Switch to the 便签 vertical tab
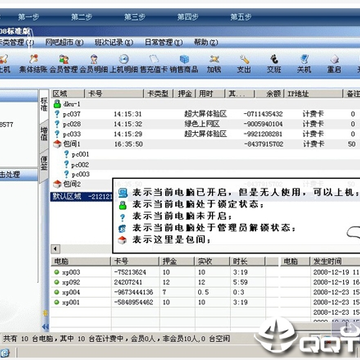Image resolution: width=360 pixels, height=360 pixels. click(44, 164)
